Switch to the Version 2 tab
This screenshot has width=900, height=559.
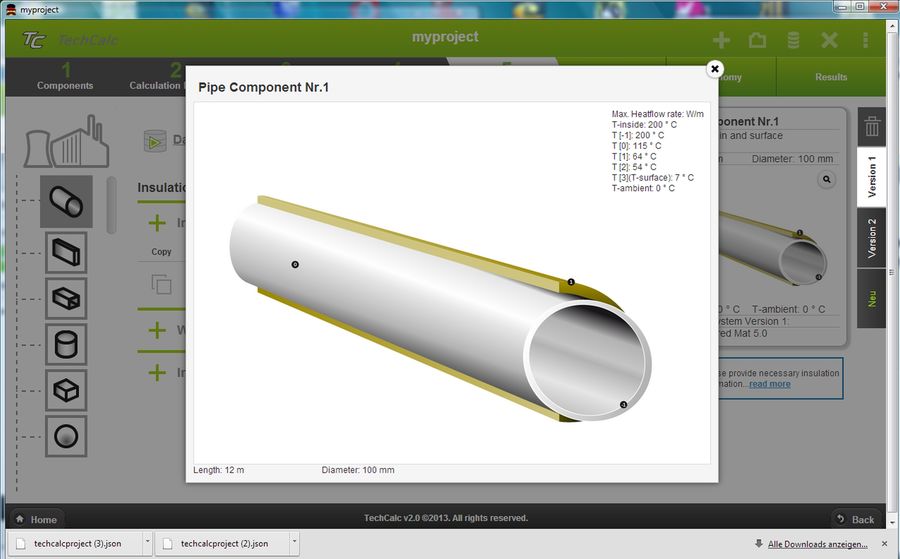[x=871, y=238]
